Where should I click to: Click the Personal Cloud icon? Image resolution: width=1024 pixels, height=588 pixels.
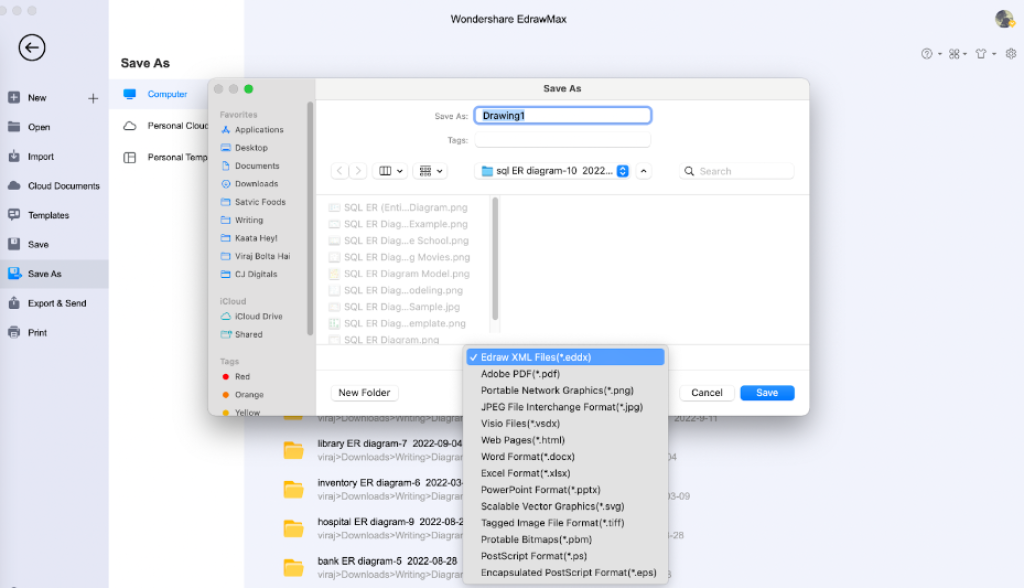(130, 125)
